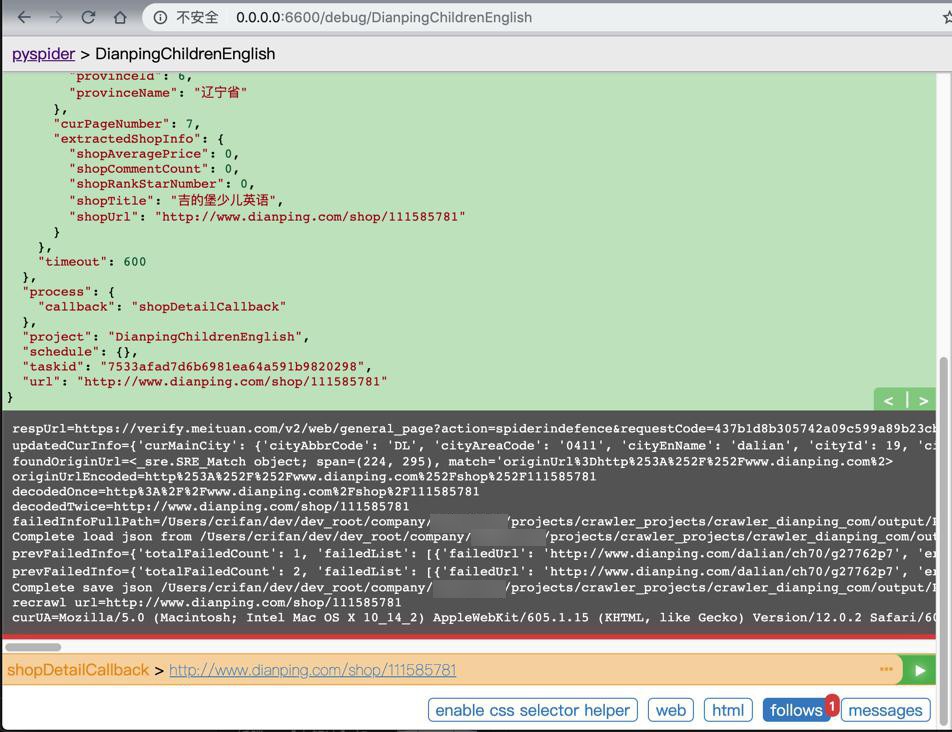Viewport: 952px width, 732px height.
Task: Select the respUrl log line
Action: [474, 429]
